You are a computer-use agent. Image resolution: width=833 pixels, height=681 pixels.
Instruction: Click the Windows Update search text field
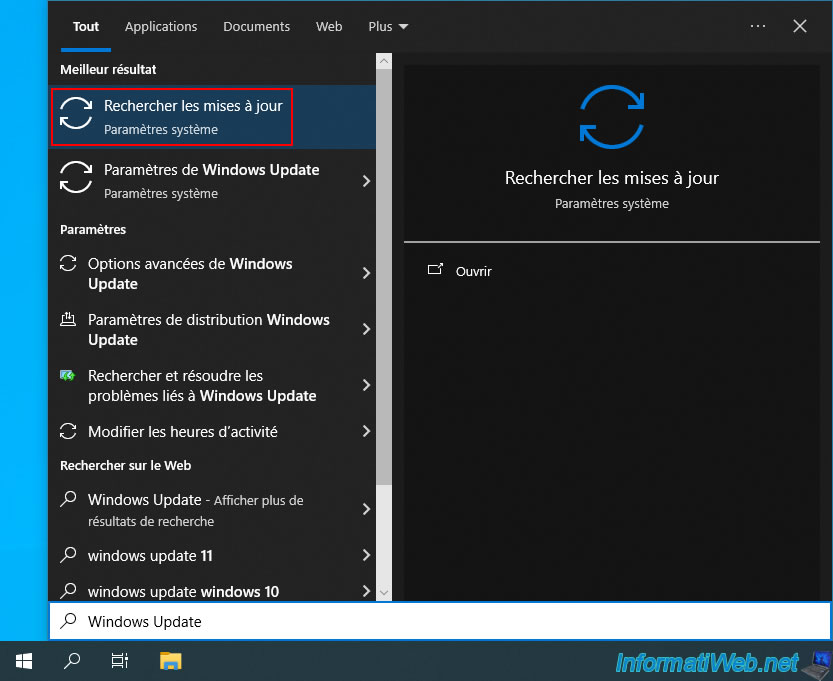click(440, 621)
